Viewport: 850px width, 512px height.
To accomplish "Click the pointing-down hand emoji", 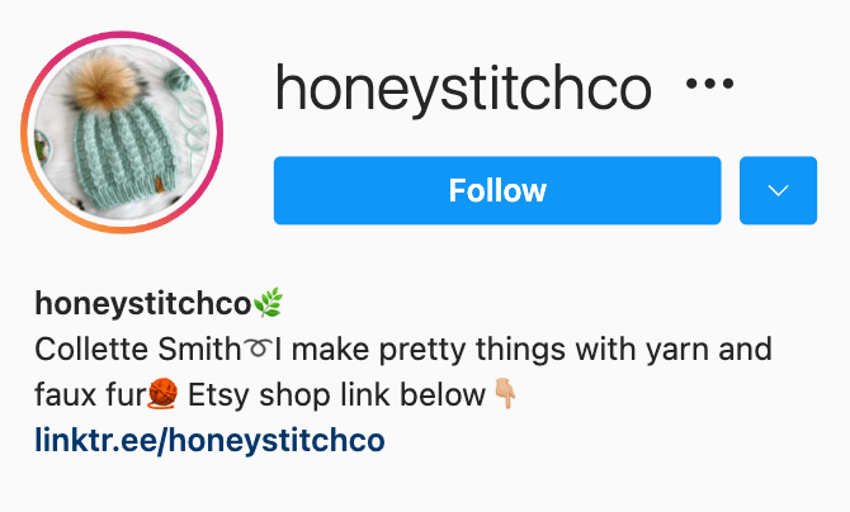I will (505, 394).
